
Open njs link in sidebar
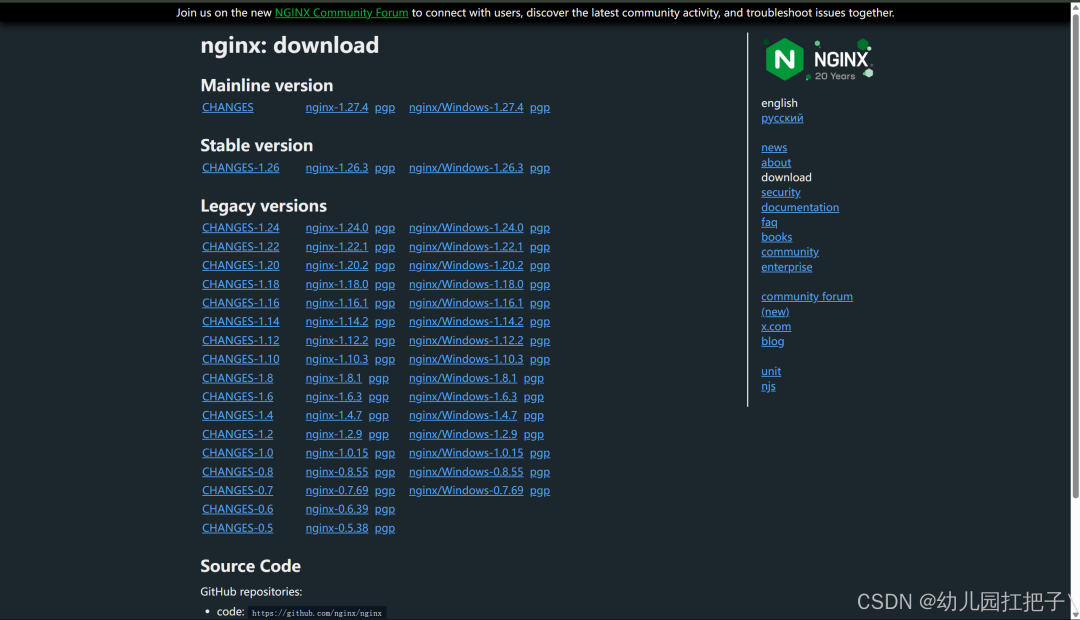pos(768,386)
